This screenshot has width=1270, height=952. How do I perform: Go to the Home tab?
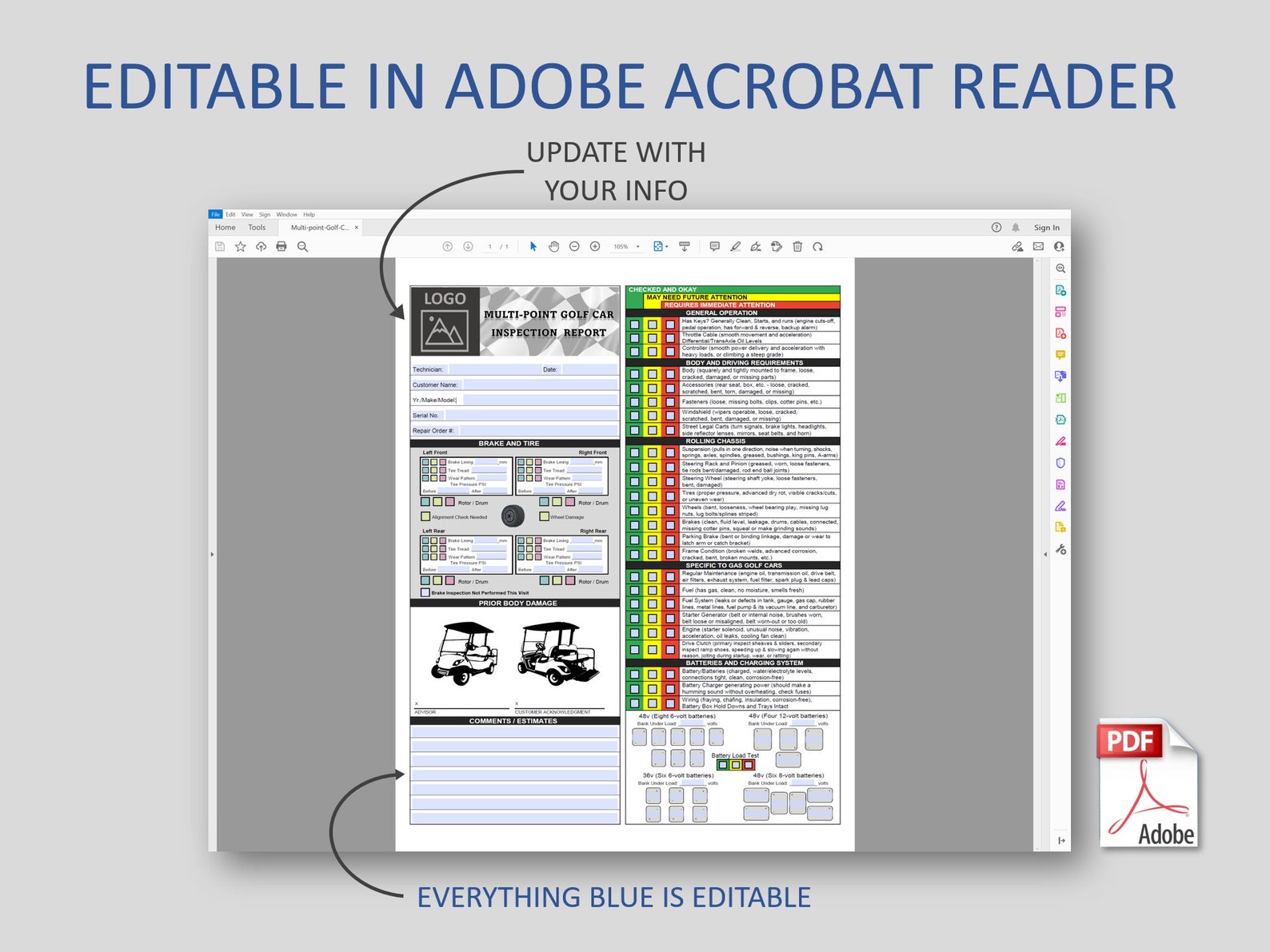click(x=226, y=228)
